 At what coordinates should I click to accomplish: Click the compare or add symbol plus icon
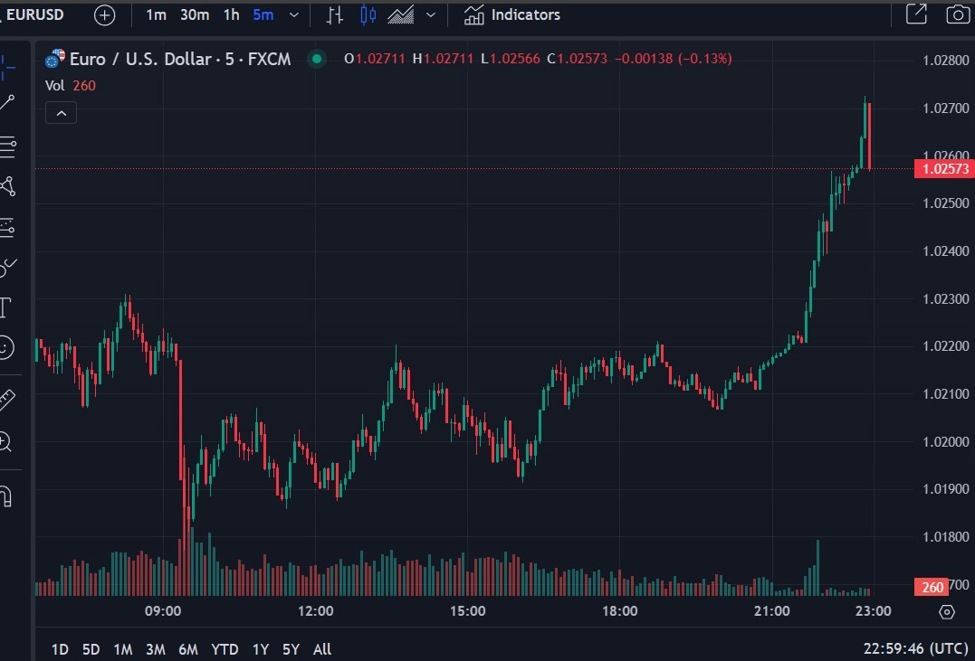pos(104,15)
